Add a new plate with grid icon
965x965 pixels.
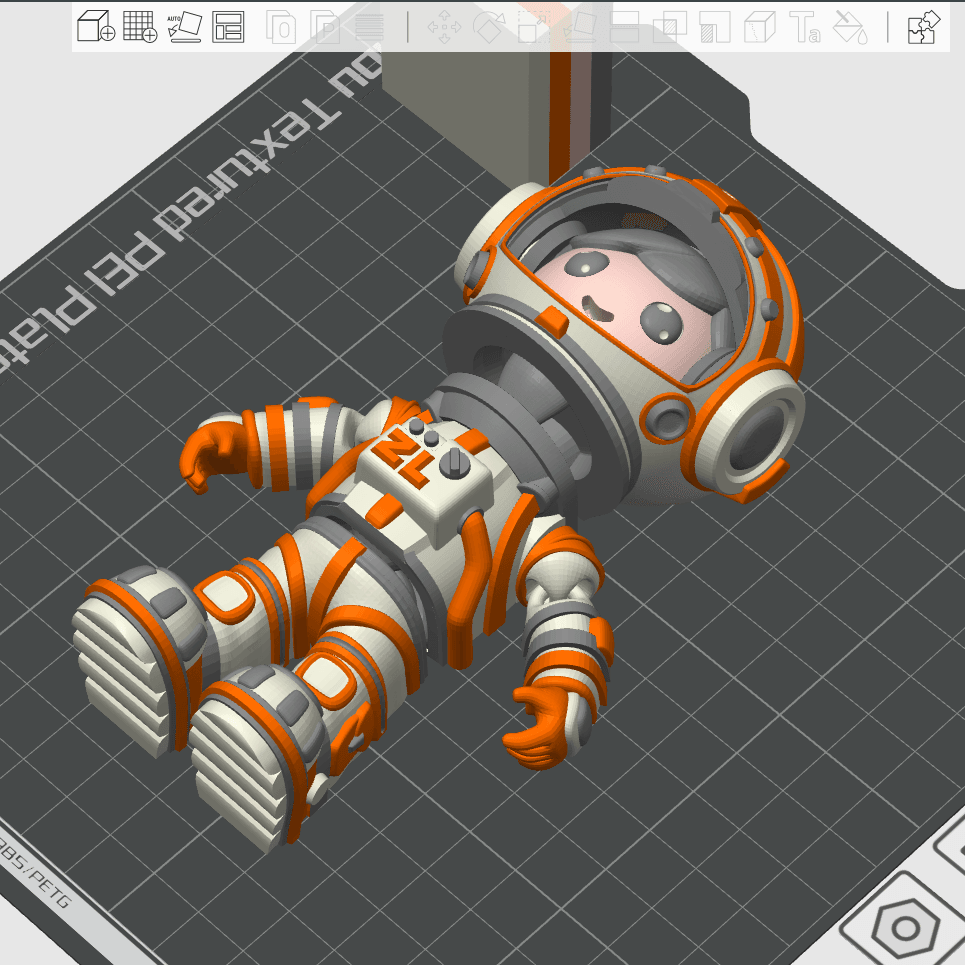[140, 26]
